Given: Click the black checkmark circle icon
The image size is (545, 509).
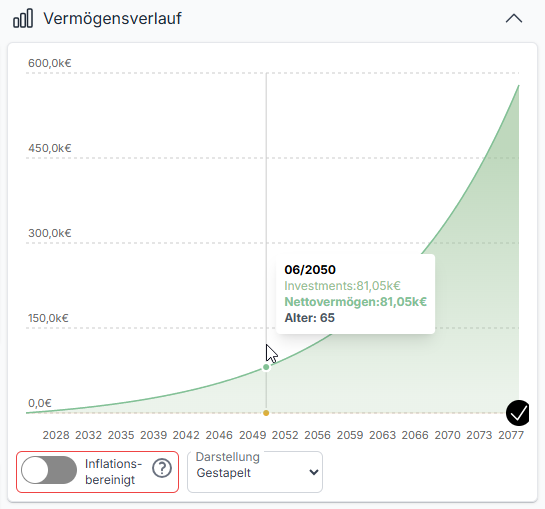Looking at the screenshot, I should (x=518, y=413).
